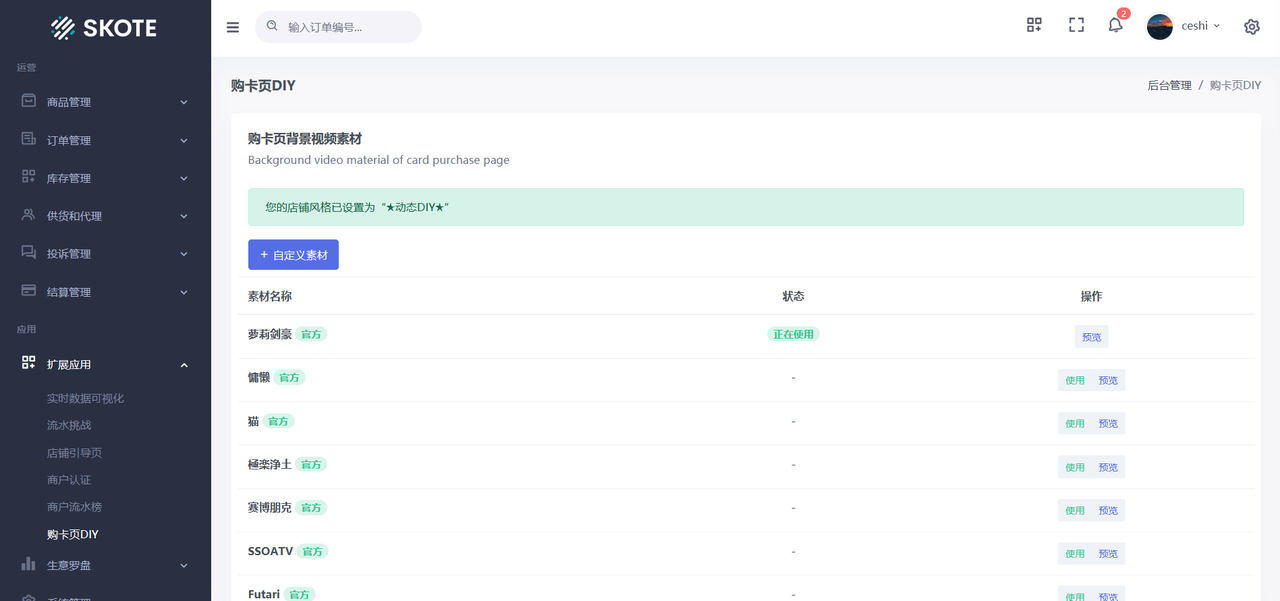Expand the 订单管理 chevron
This screenshot has width=1280, height=601.
tap(184, 140)
